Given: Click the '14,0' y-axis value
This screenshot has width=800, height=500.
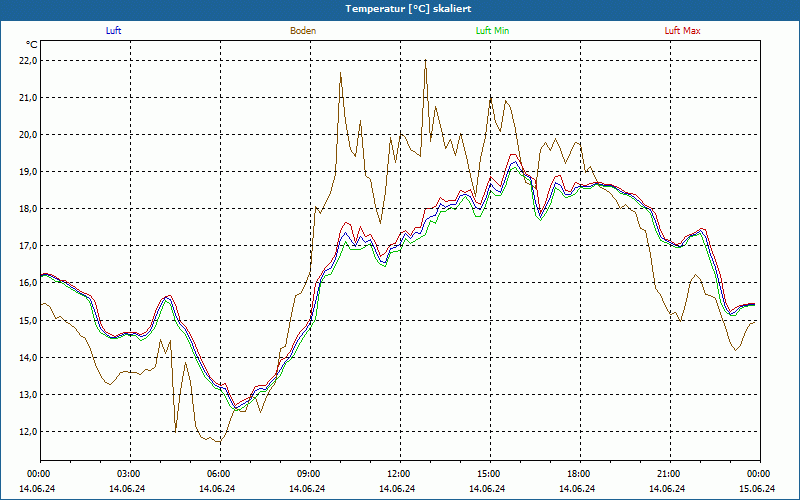Looking at the screenshot, I should pyautogui.click(x=28, y=358).
